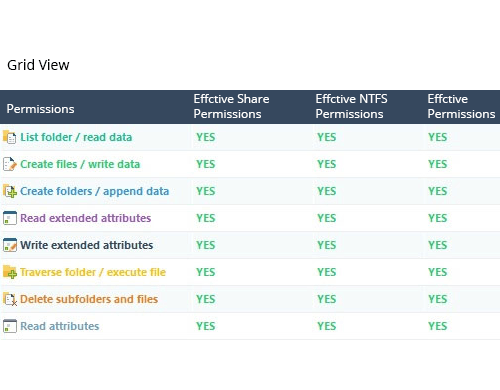The height and width of the screenshot is (390, 500).
Task: Click the Read attributes icon
Action: tap(10, 326)
